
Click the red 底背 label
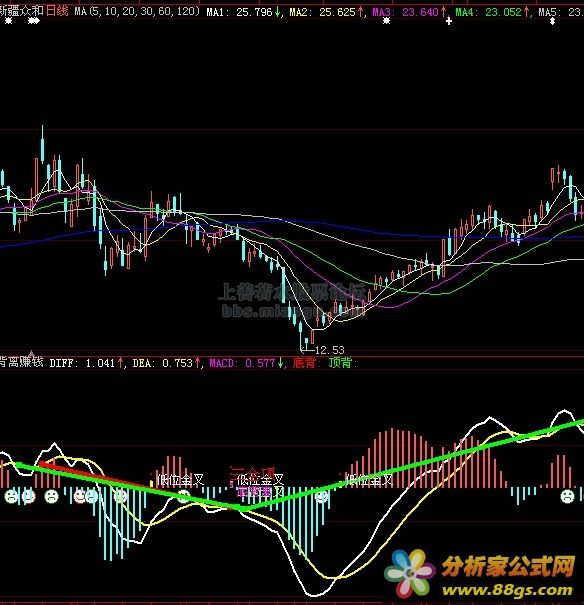click(304, 363)
